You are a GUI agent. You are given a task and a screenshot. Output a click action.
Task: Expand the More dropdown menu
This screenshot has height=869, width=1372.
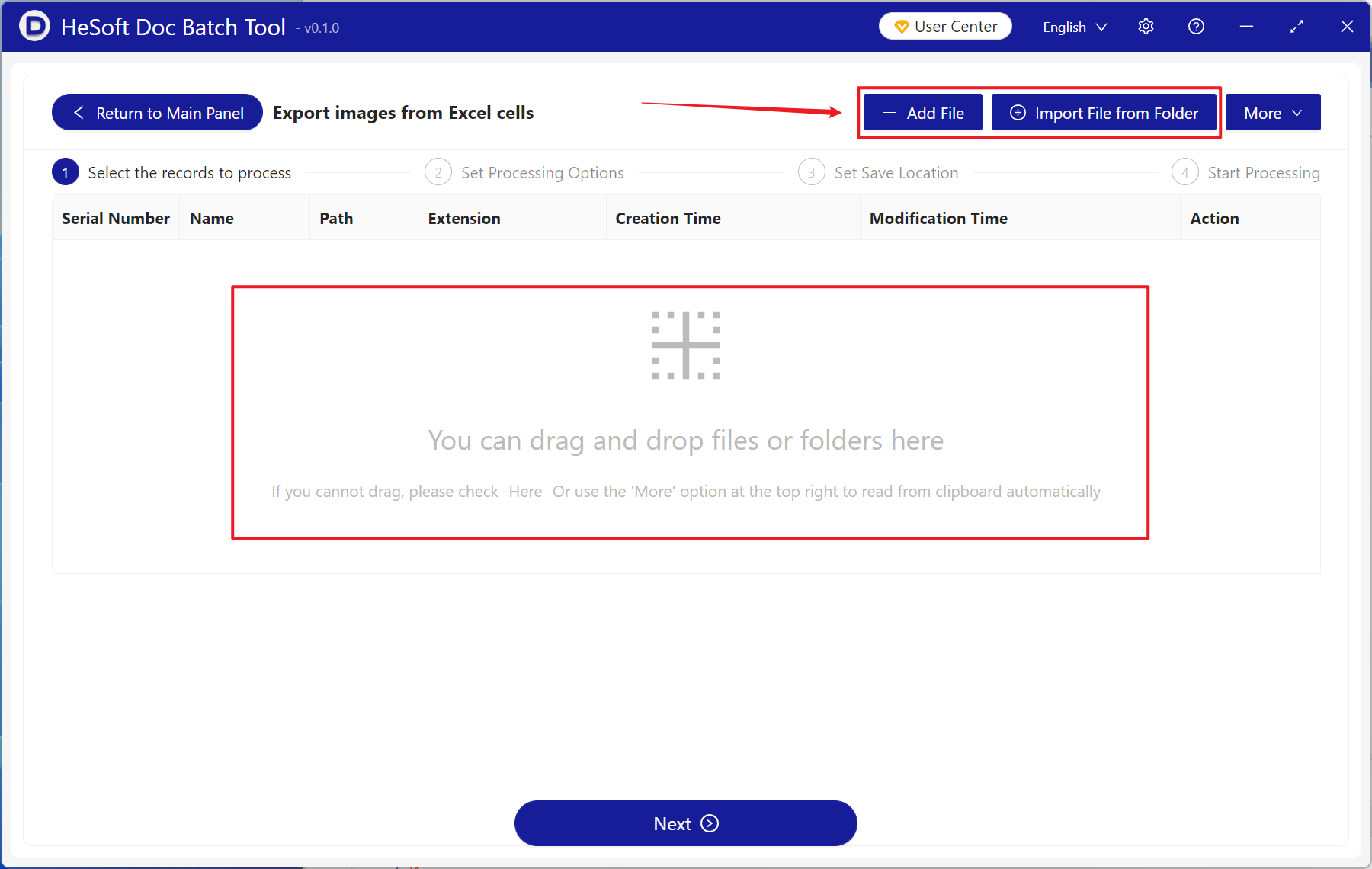point(1273,113)
